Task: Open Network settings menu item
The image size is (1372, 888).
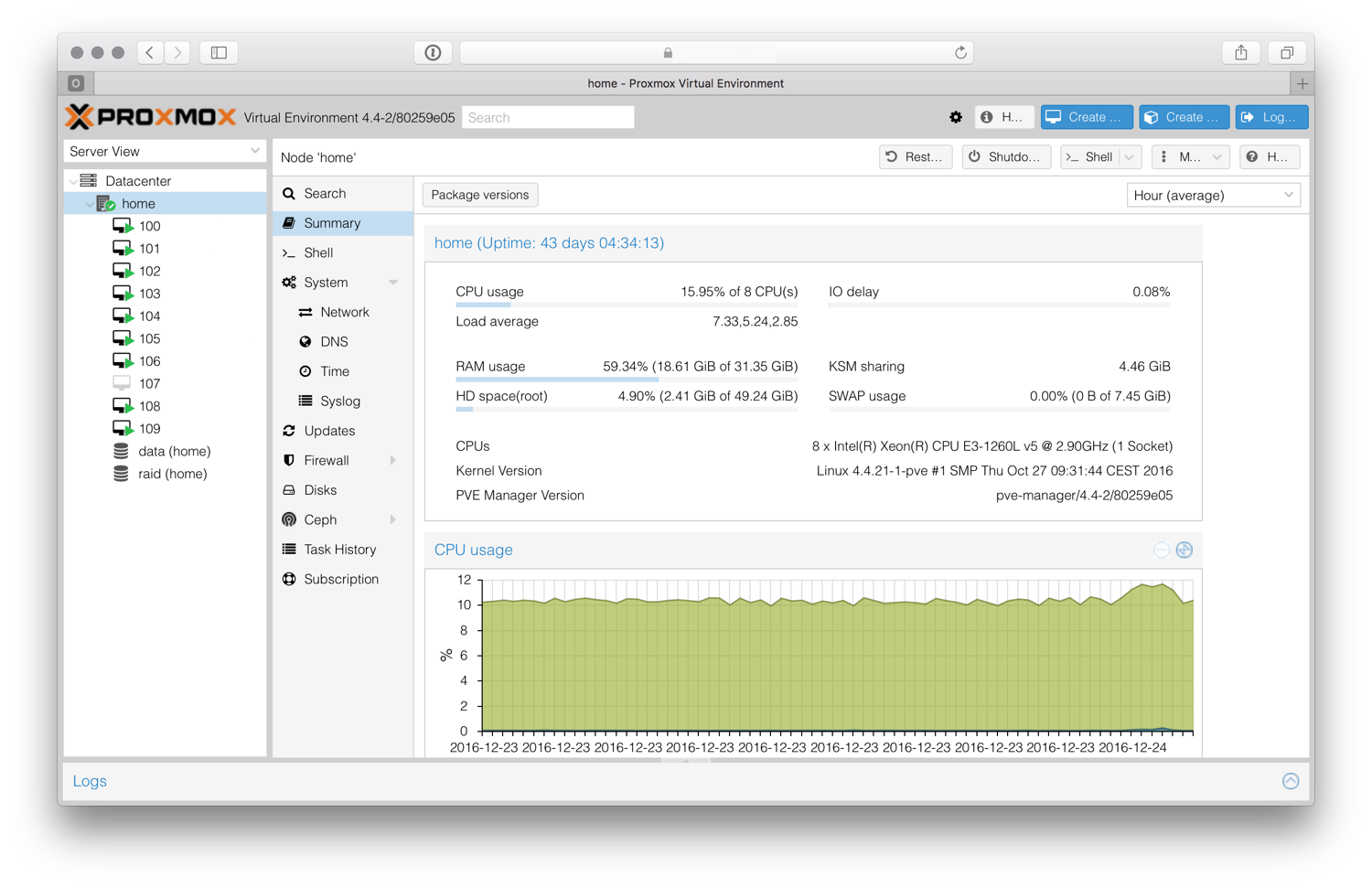Action: 343,312
